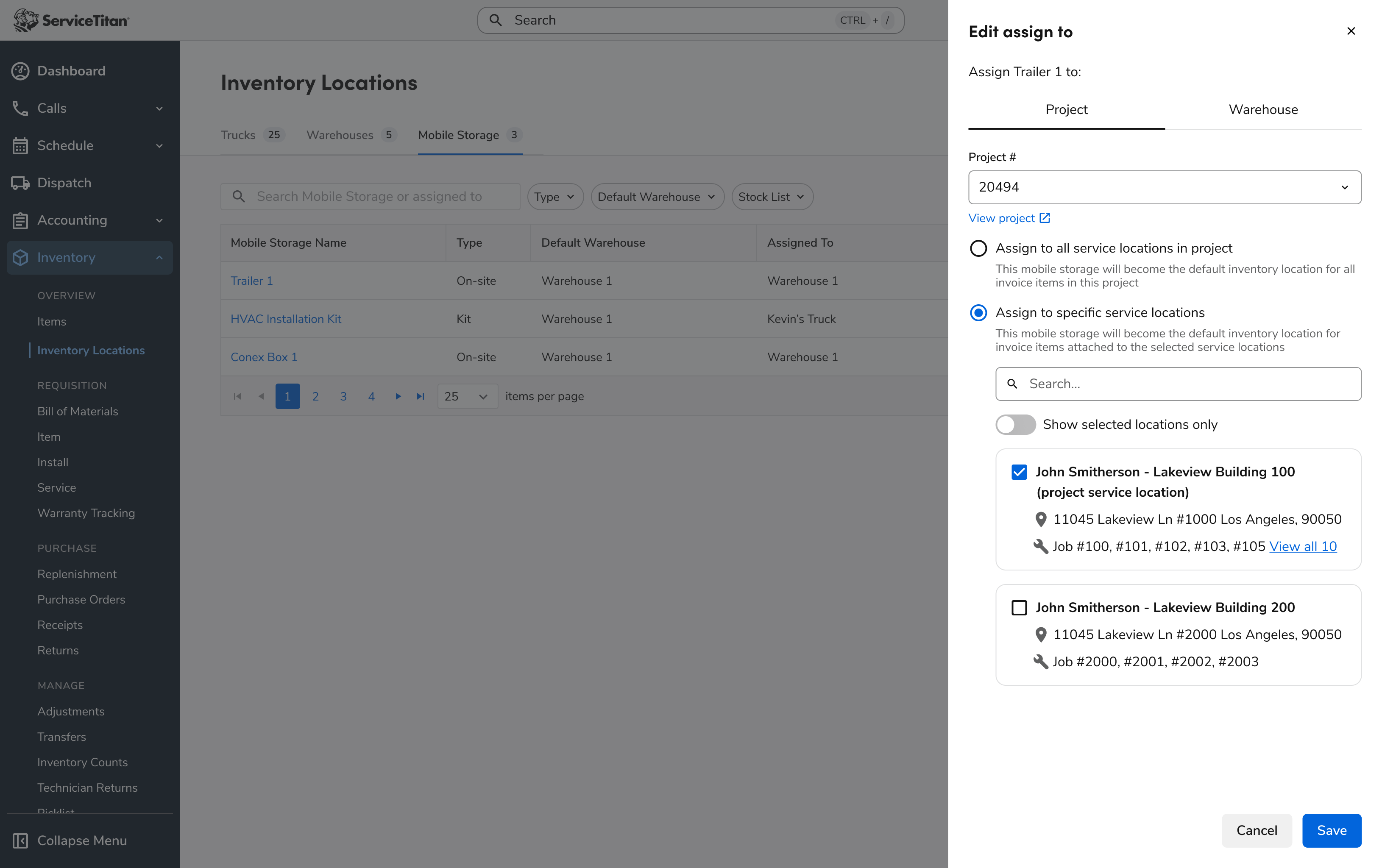Collapse the Inventory sidebar section
This screenshot has width=1382, height=868.
159,258
